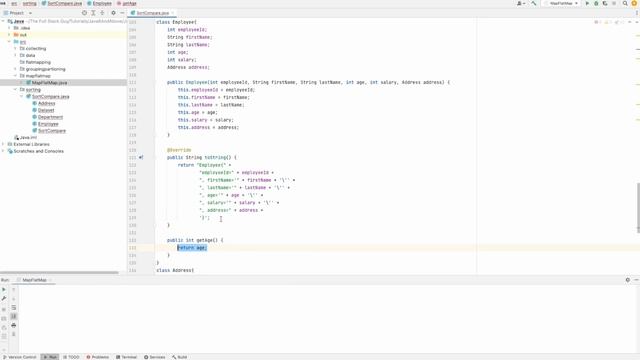Rerun the program from the Run panel
The image size is (640, 360).
pos(4,289)
